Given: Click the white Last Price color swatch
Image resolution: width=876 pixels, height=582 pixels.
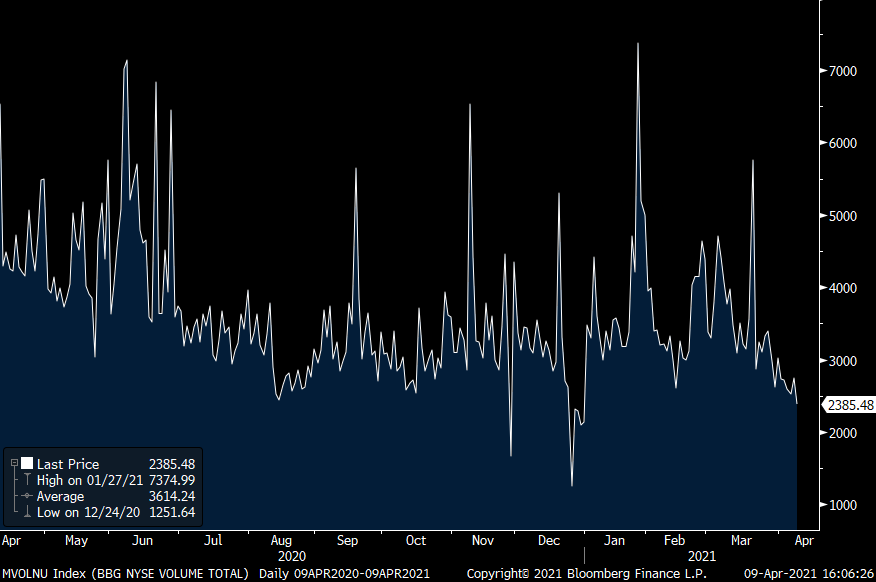Looking at the screenshot, I should [27, 463].
